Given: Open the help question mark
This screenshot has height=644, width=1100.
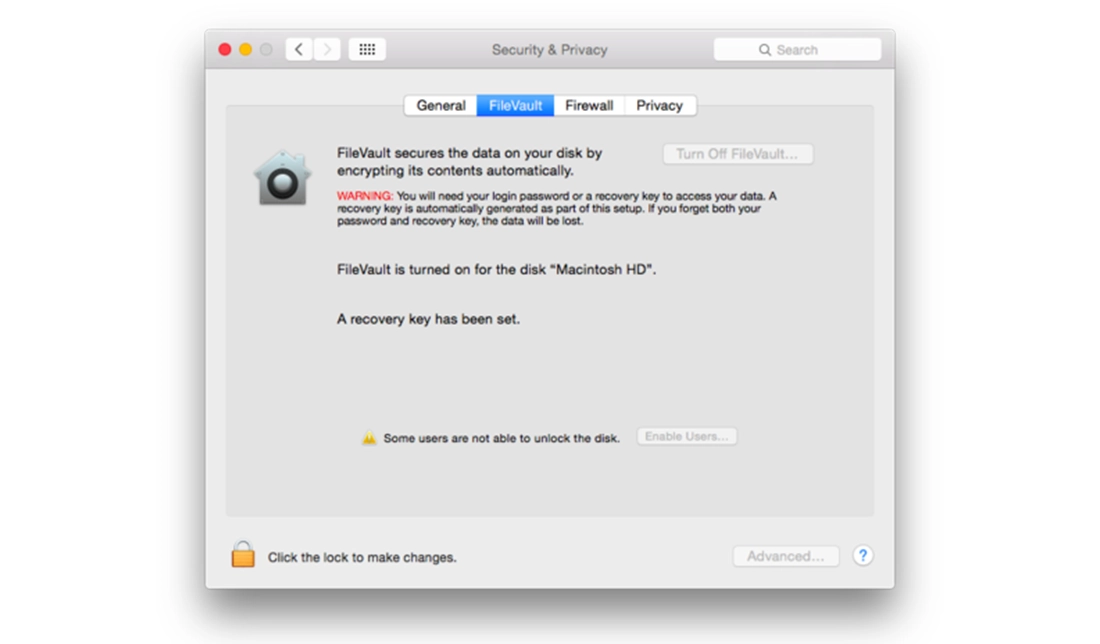Looking at the screenshot, I should [862, 555].
